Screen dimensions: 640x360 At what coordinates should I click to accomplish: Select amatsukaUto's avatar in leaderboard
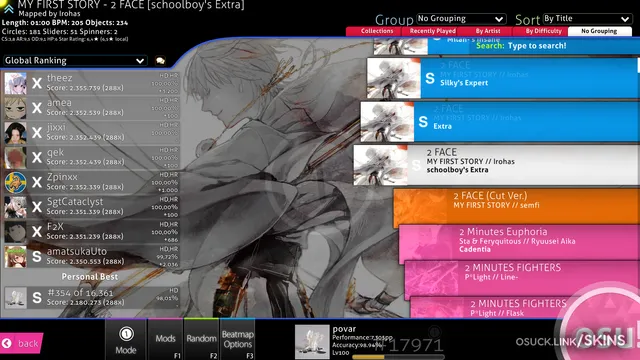pos(16,256)
